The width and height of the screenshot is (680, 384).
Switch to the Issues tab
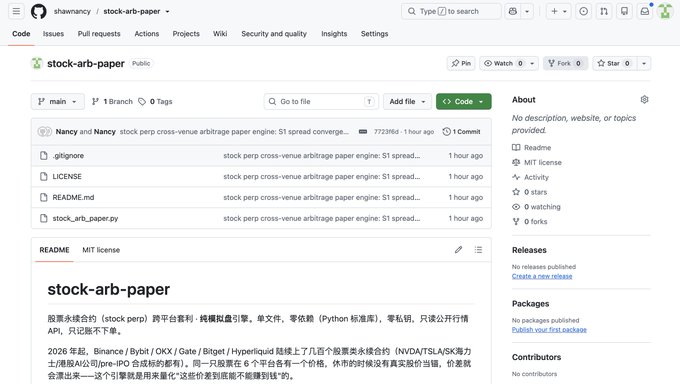[x=53, y=33]
